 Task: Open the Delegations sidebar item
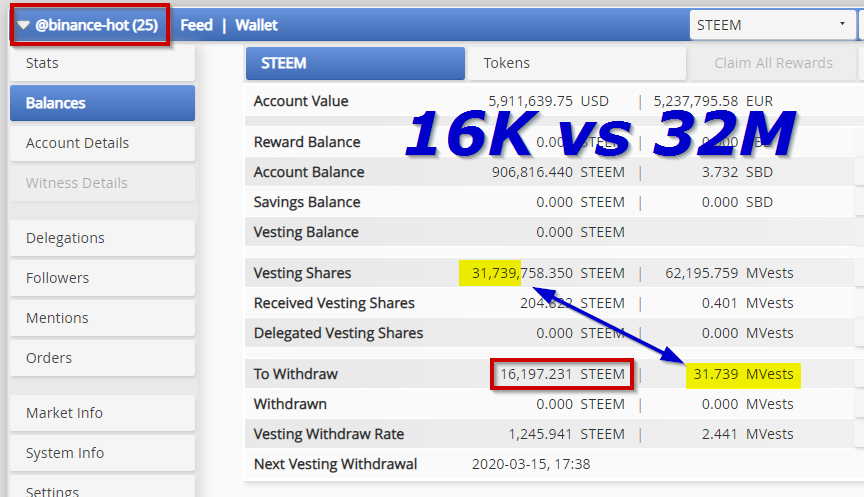click(x=102, y=238)
